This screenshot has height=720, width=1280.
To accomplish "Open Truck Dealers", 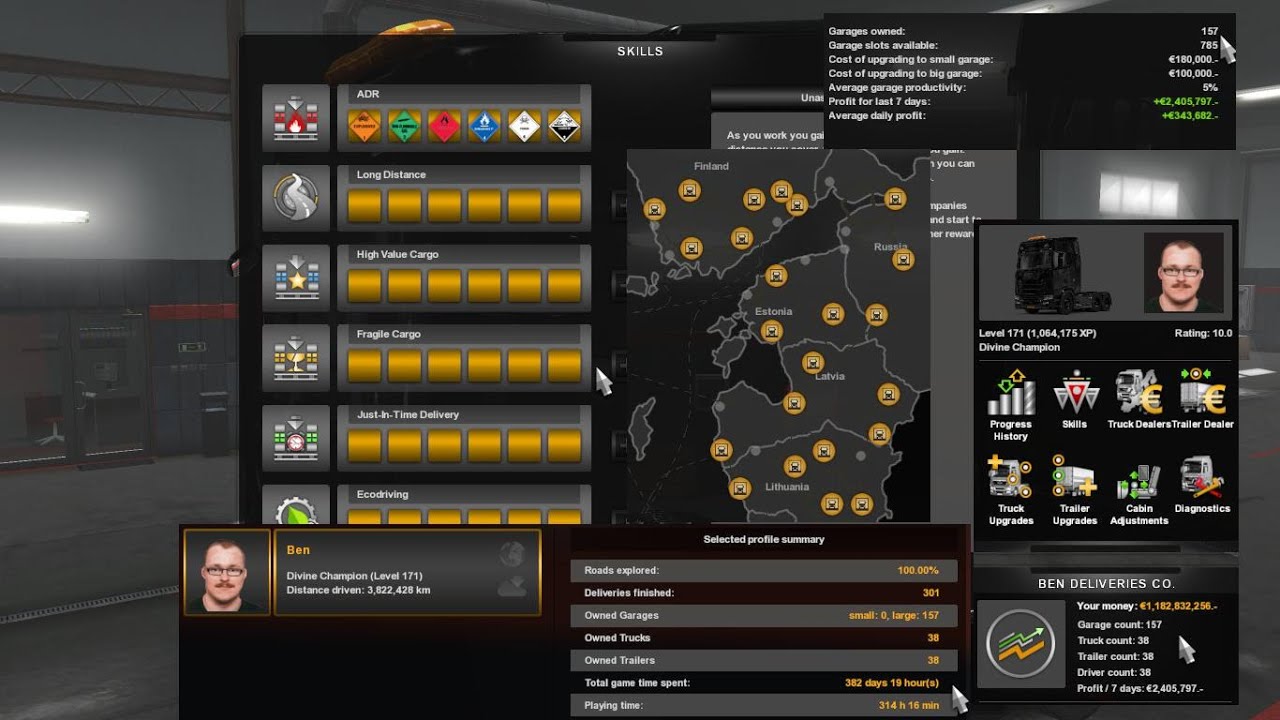I will coord(1139,399).
